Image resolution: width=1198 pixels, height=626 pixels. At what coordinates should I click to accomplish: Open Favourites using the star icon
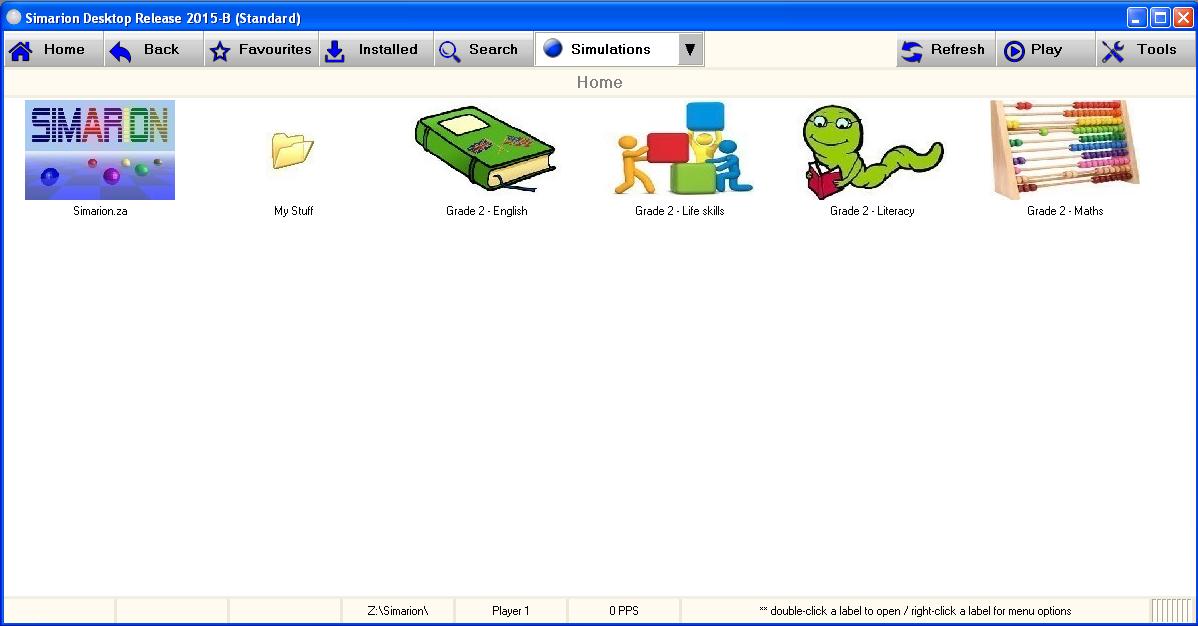221,49
